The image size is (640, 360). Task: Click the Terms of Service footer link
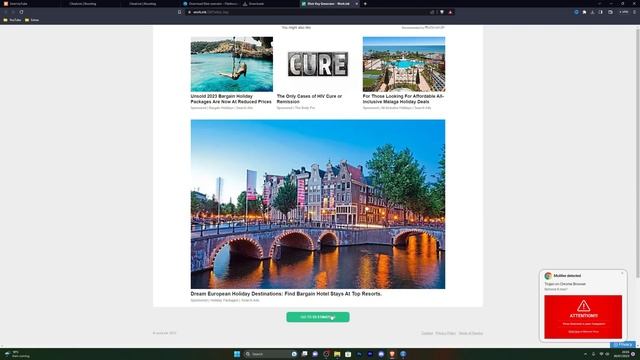[x=471, y=333]
